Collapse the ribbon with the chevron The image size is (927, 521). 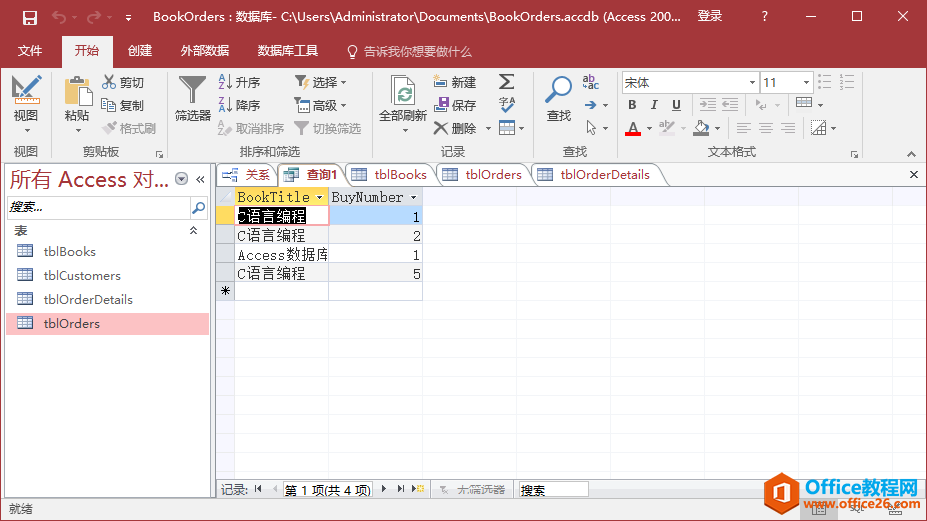click(911, 154)
